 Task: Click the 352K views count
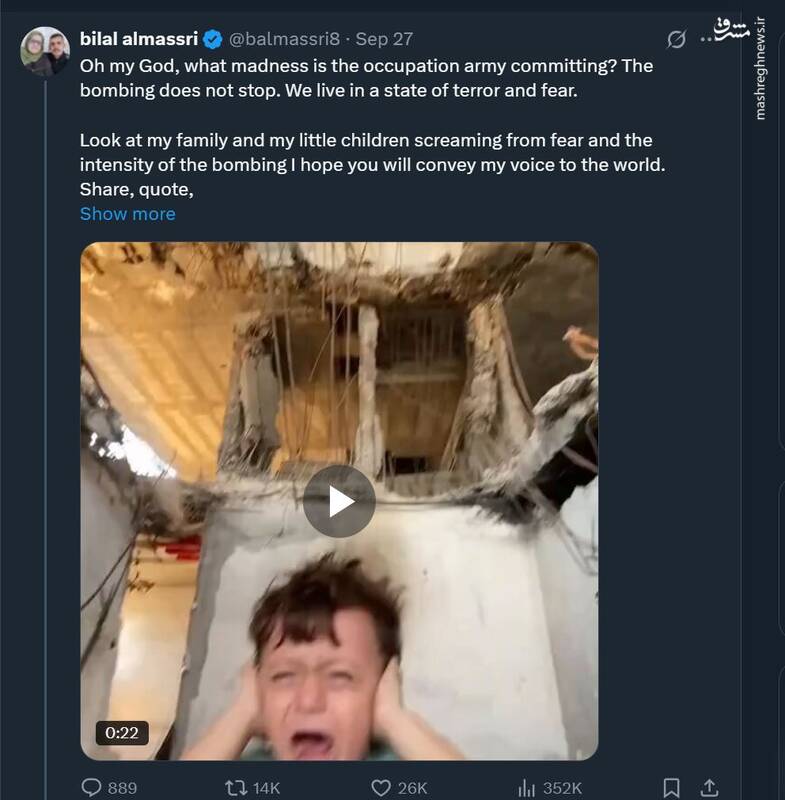(562, 788)
